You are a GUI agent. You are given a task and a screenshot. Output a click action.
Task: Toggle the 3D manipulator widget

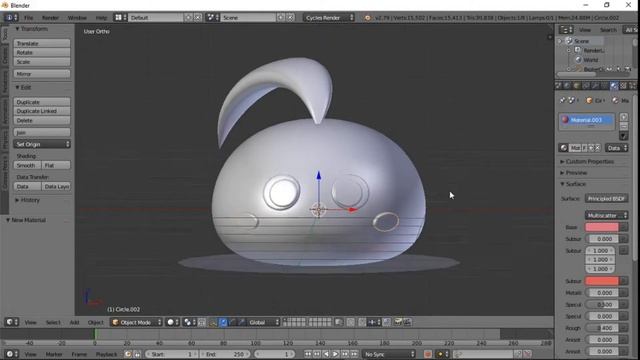[x=213, y=322]
